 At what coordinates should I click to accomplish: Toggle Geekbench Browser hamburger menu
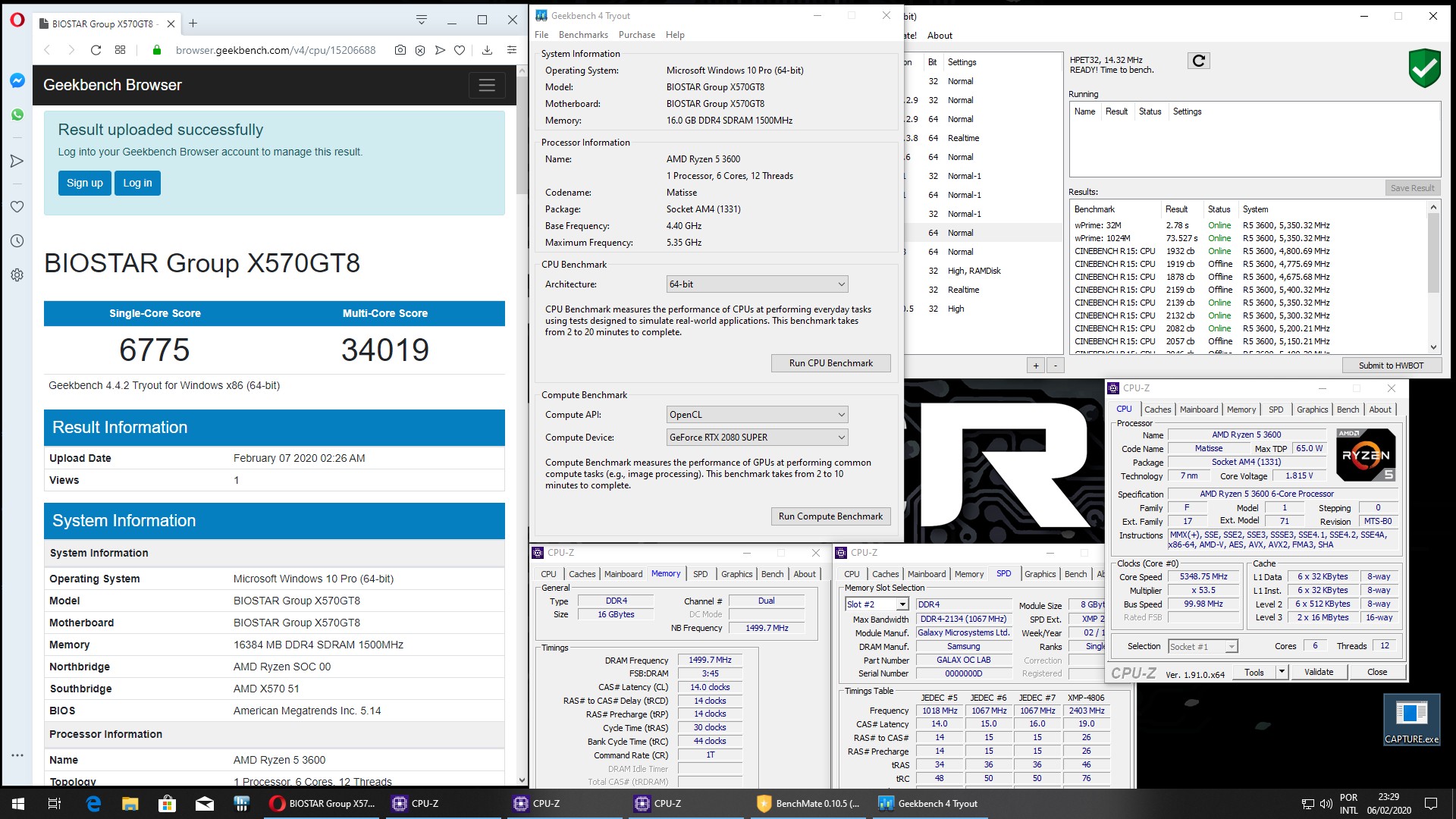pos(487,85)
